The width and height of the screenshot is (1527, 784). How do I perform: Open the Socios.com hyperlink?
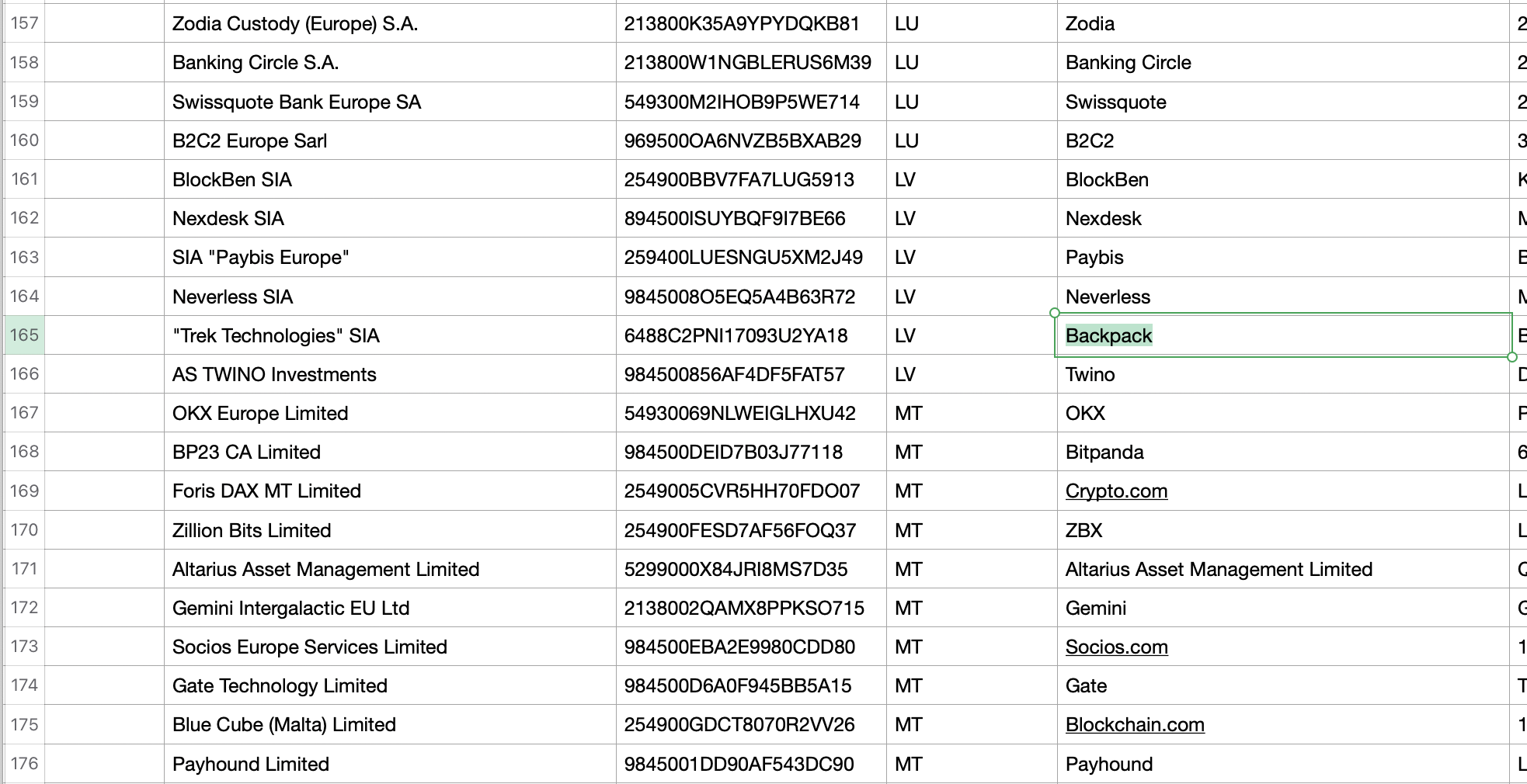(1116, 647)
